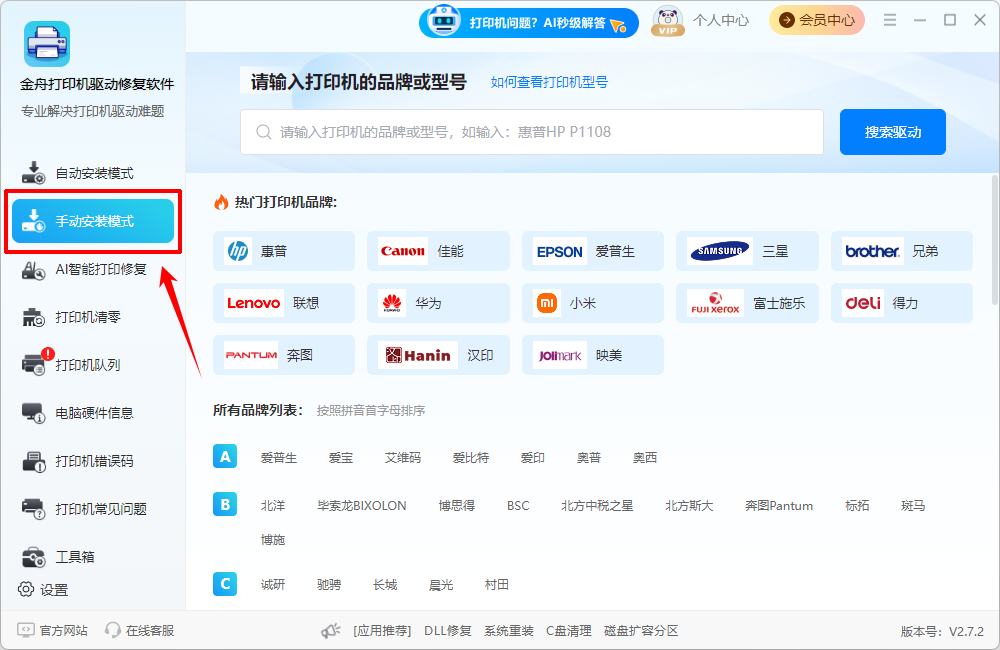Choose 爱比特 brand

pyautogui.click(x=471, y=457)
